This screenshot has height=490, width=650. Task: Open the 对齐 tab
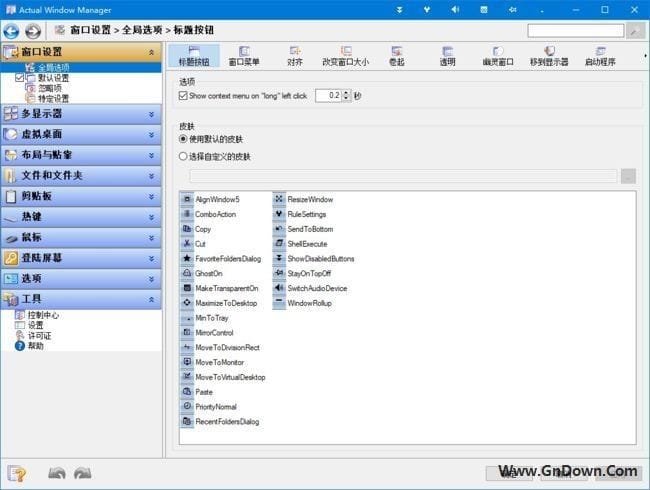[295, 56]
